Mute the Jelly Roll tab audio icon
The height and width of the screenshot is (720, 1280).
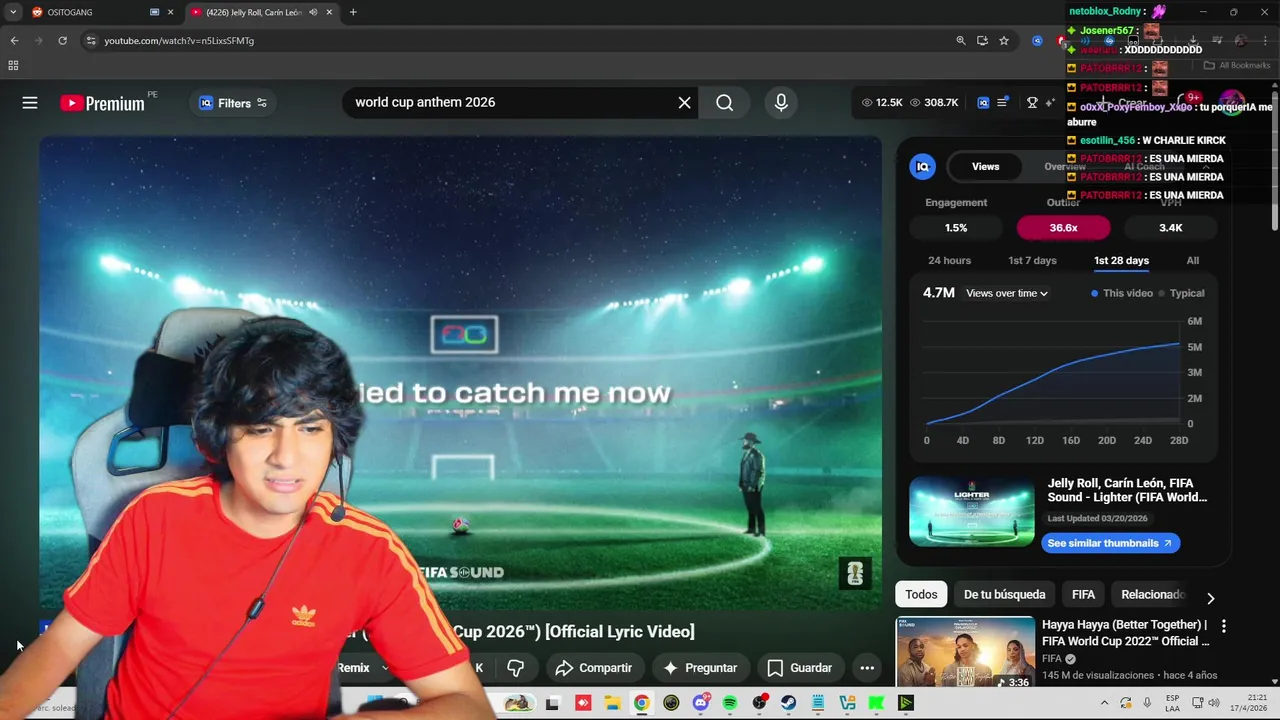[x=313, y=12]
